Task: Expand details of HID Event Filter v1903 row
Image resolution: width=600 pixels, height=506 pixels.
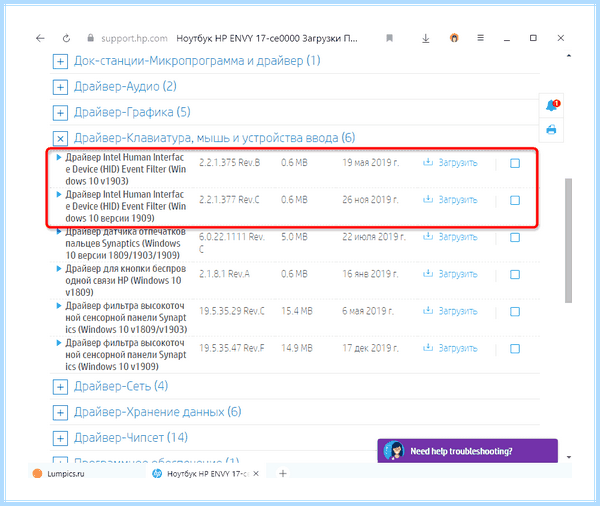Action: [59, 157]
